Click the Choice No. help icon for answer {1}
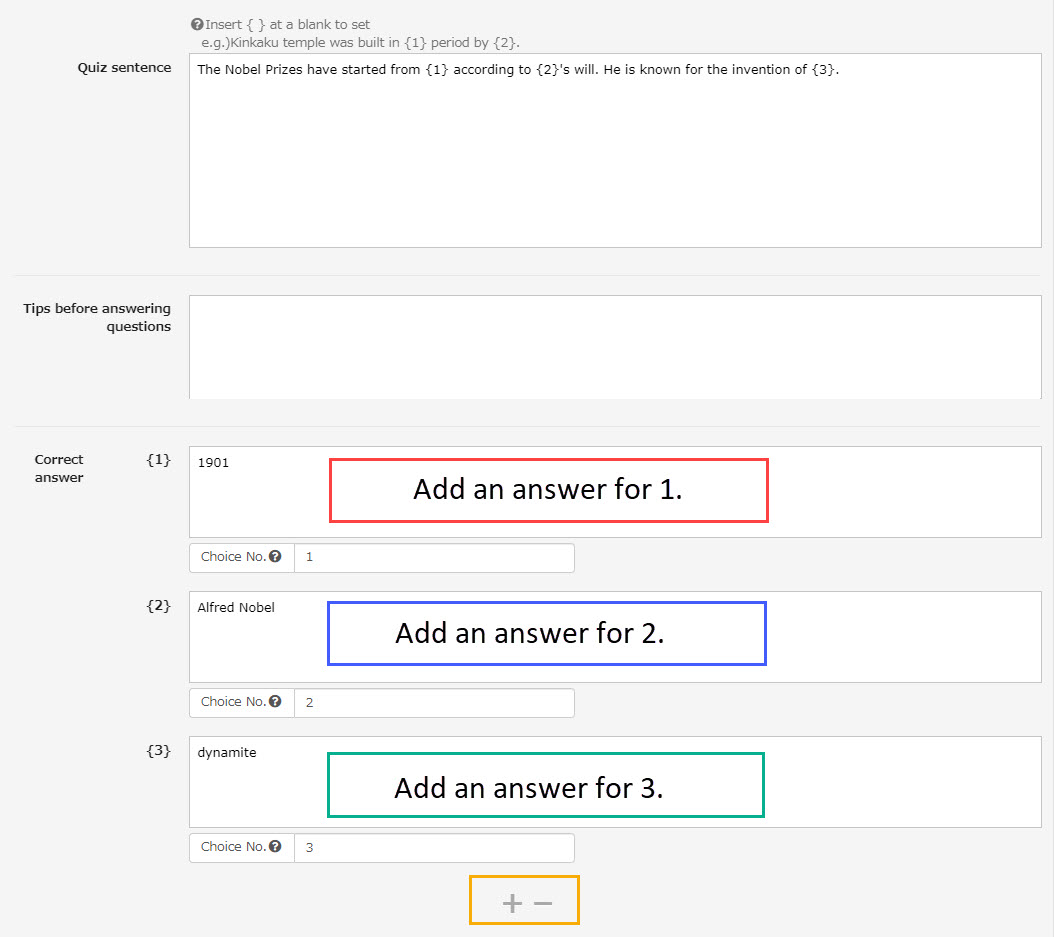Screen dimensions: 1054x937 (275, 557)
